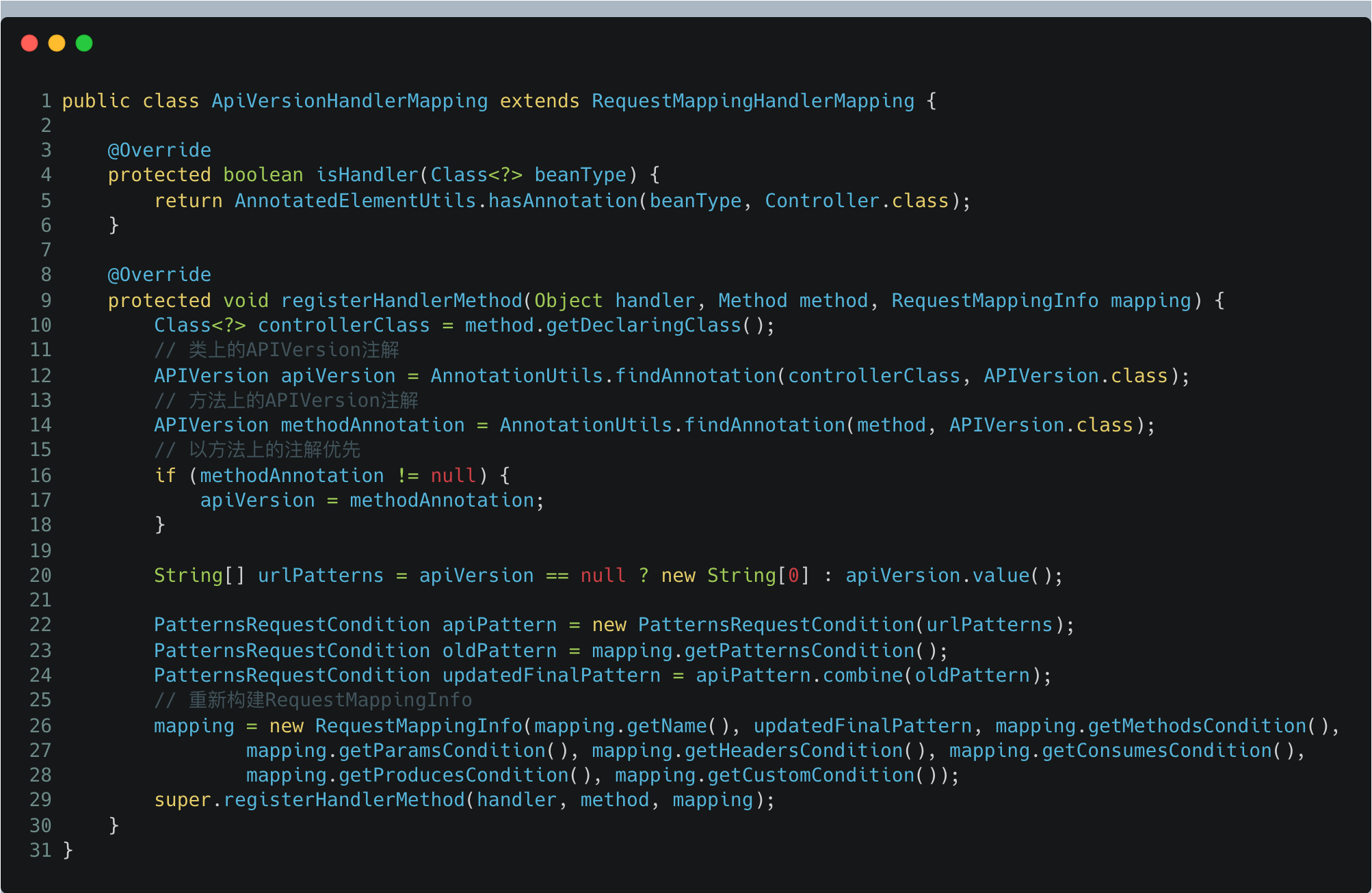The image size is (1372, 893).
Task: Click the registerHandlerMethod declaration on line 9
Action: point(401,301)
